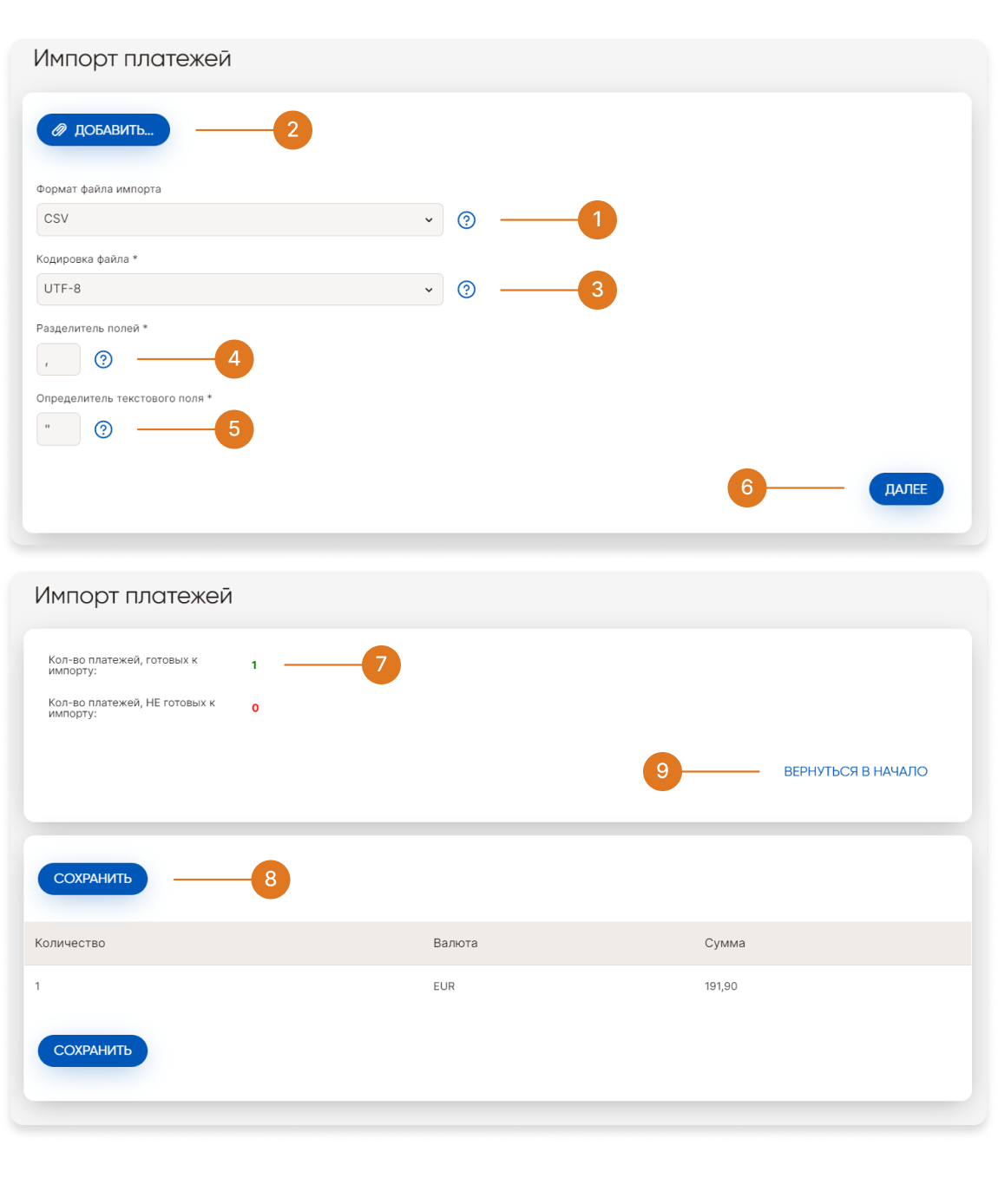
Task: Click orange callout marker number 9
Action: [x=662, y=771]
